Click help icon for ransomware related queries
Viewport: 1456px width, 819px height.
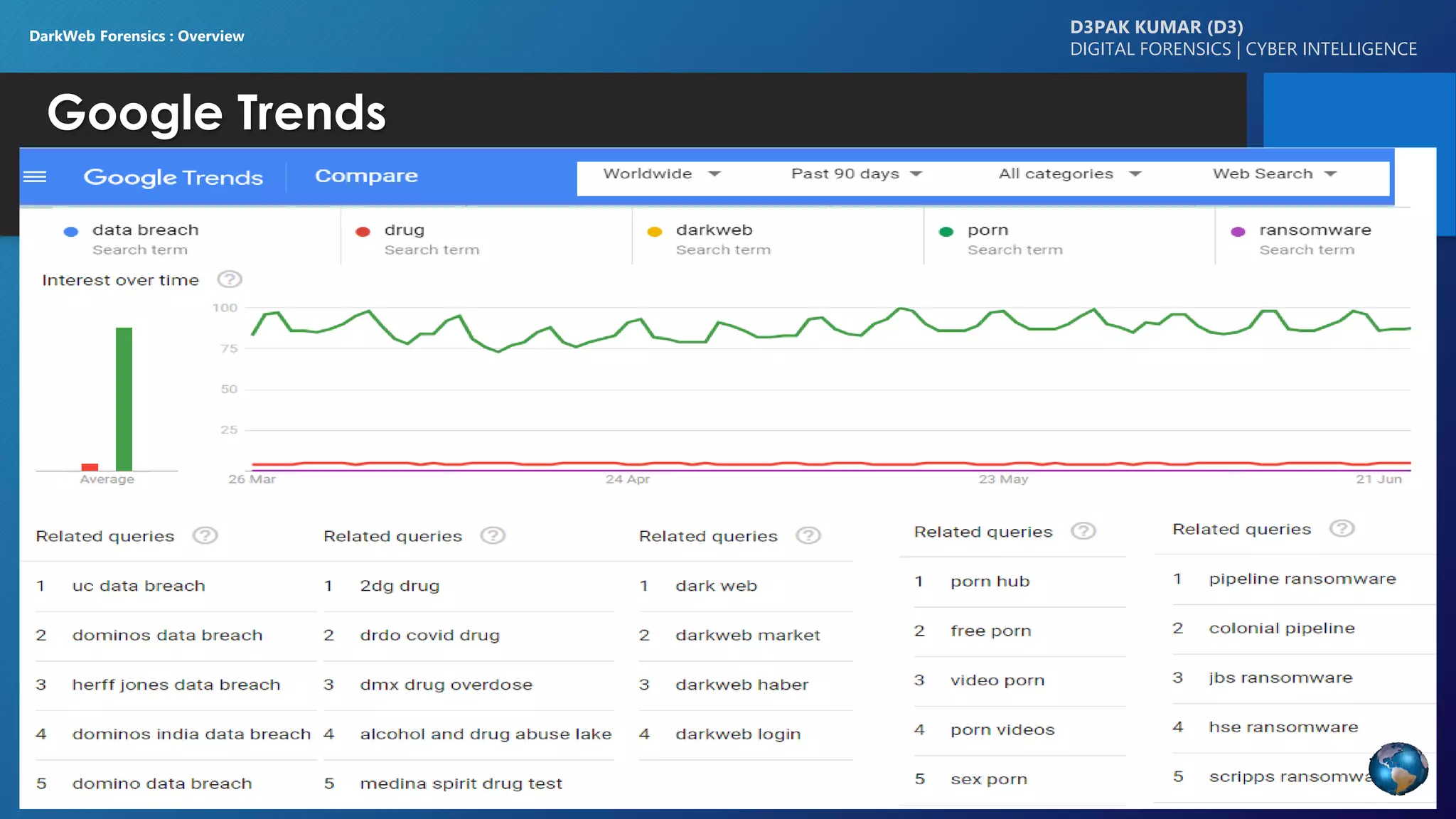pos(1342,528)
